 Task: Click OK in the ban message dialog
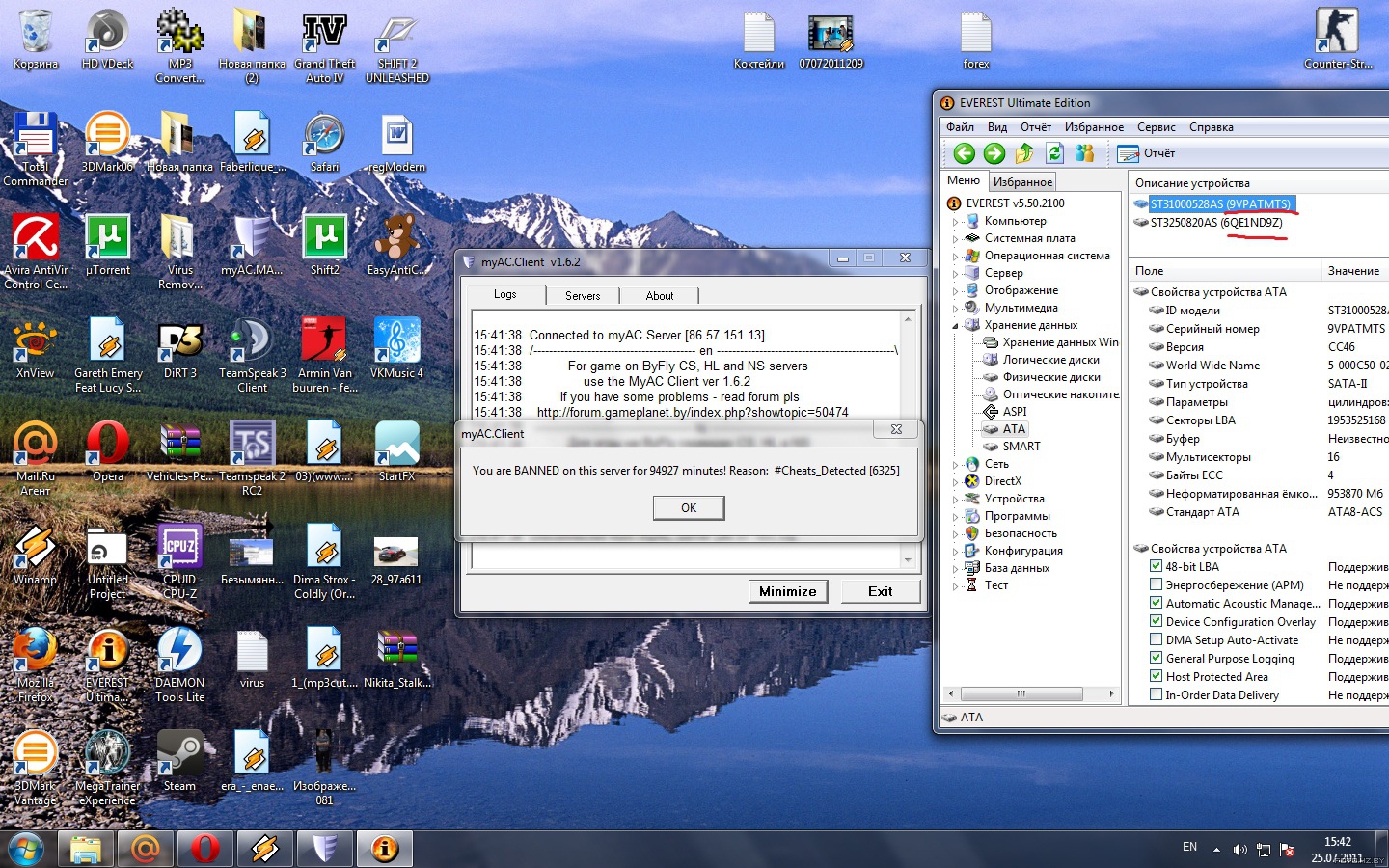[x=689, y=508]
